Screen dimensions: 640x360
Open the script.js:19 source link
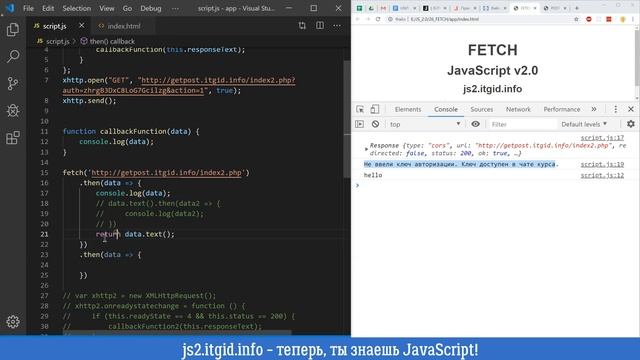[602, 164]
